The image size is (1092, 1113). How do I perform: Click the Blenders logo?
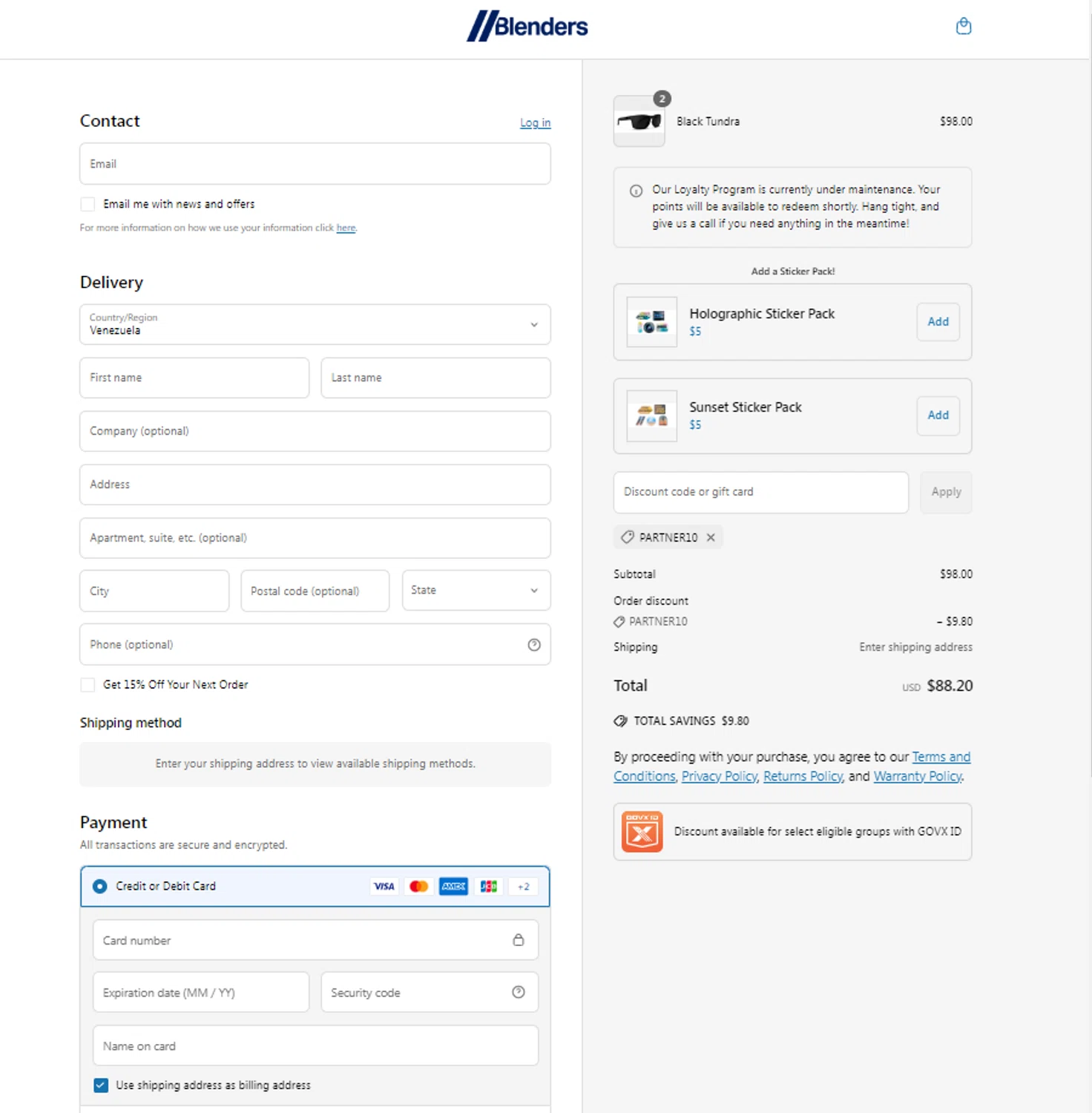coord(527,26)
